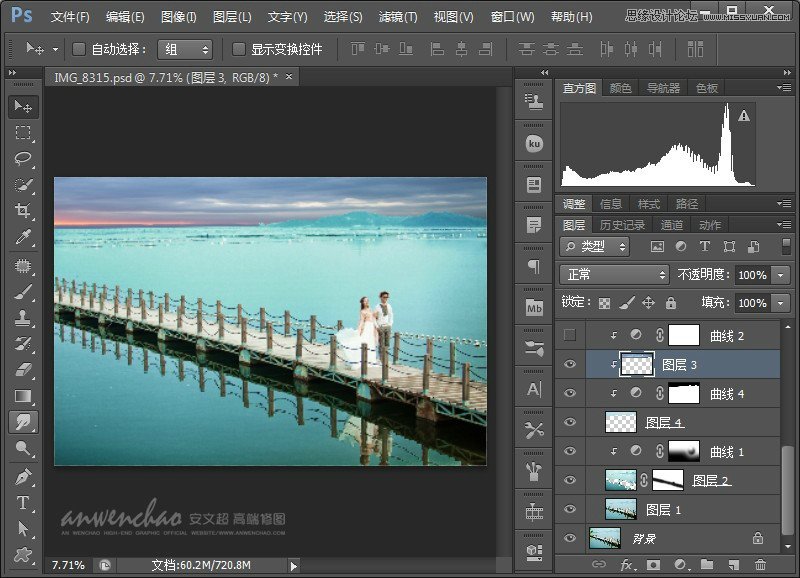Open the status bar info arrow
The height and width of the screenshot is (578, 800).
[x=293, y=565]
